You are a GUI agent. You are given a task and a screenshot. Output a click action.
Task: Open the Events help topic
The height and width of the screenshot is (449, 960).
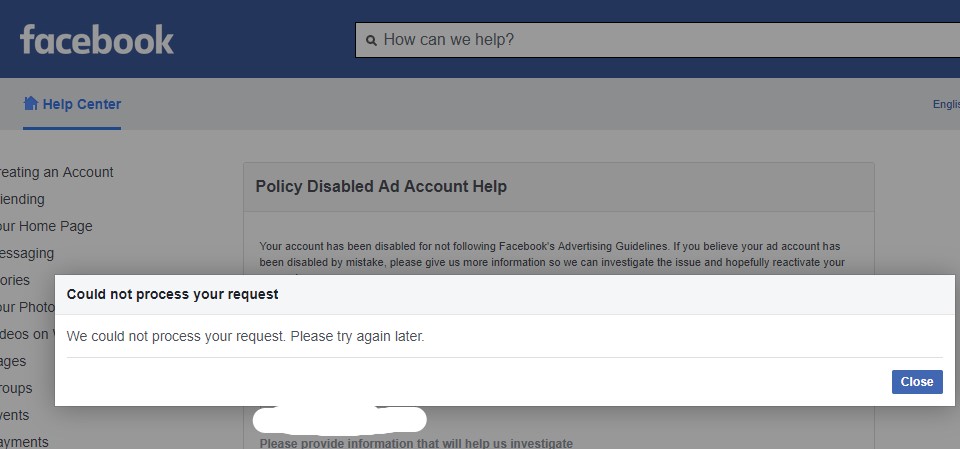[15, 415]
